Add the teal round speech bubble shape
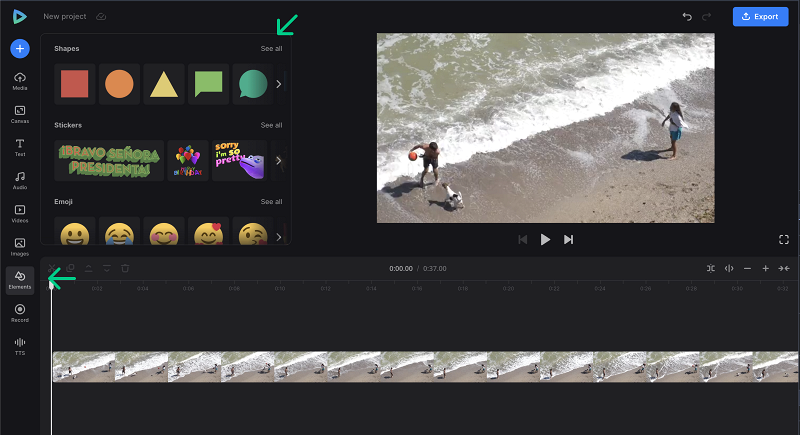 pos(253,84)
